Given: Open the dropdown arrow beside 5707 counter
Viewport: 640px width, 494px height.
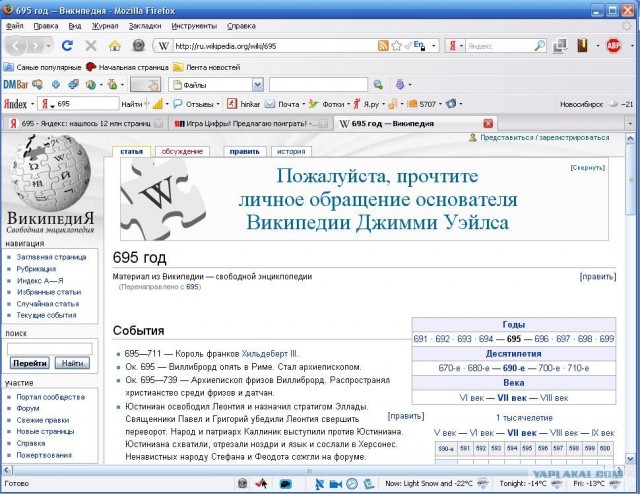Looking at the screenshot, I should tap(440, 105).
